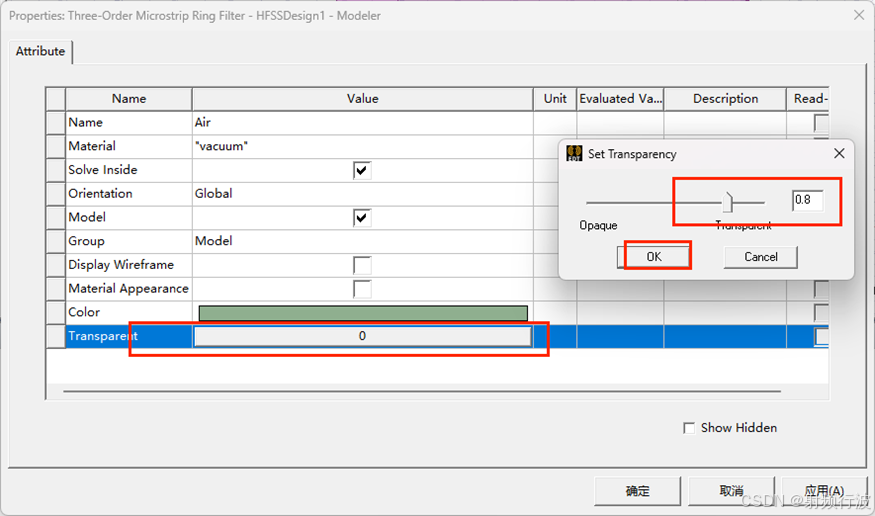Select the Material Appearance row label
Screen dimensions: 875x516
129,288
